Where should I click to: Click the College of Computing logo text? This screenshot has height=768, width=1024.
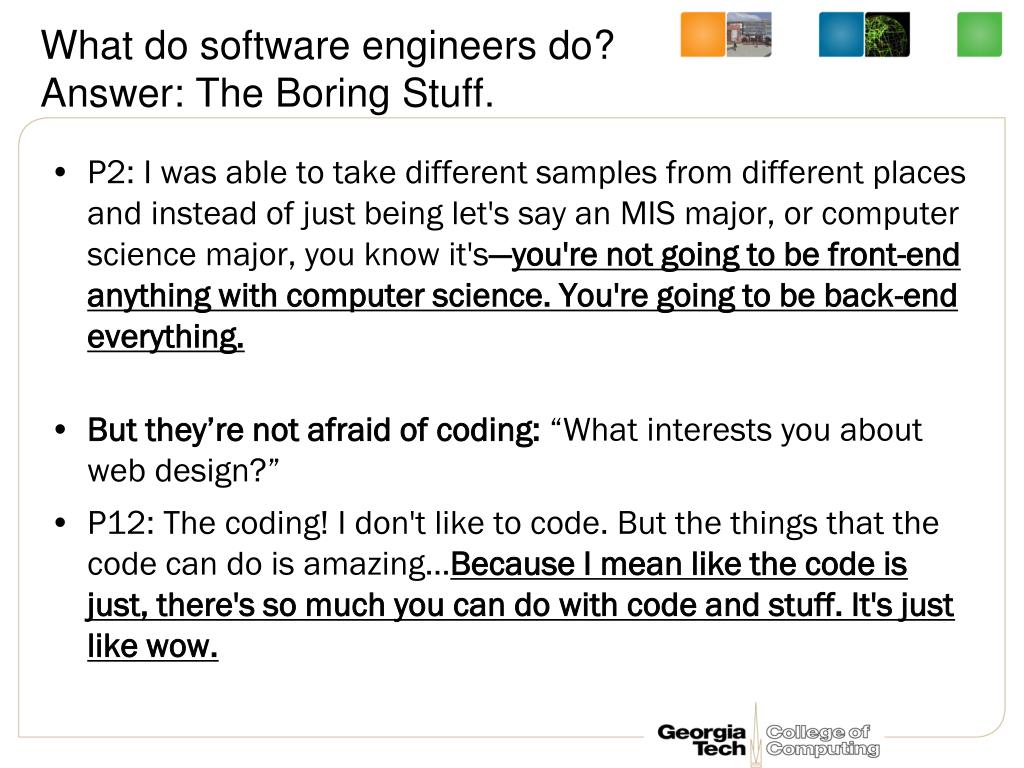point(823,741)
